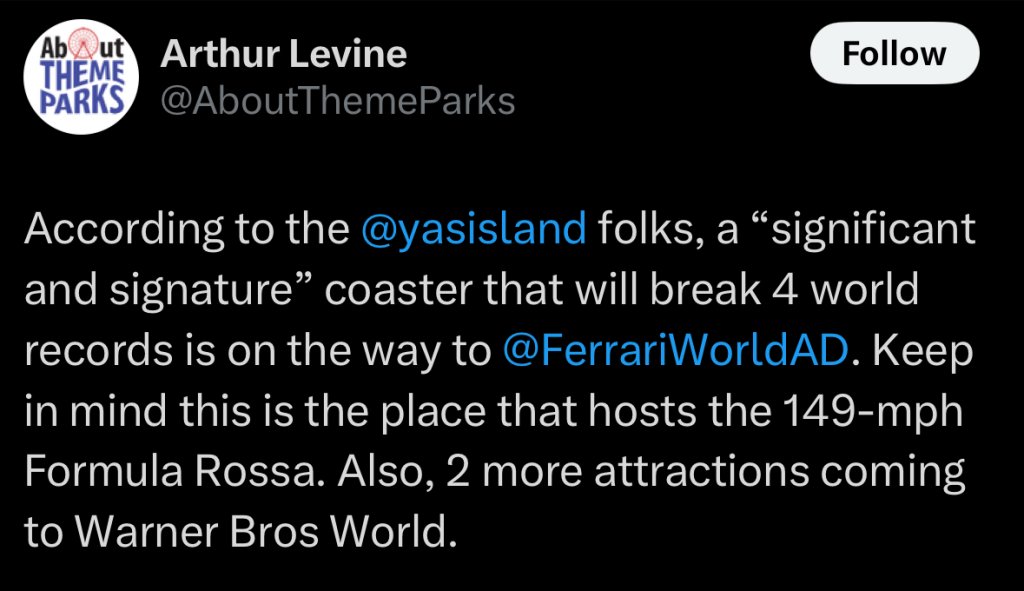Click "2 more attractions coming" text
Screen dimensions: 1024x591
705,473
